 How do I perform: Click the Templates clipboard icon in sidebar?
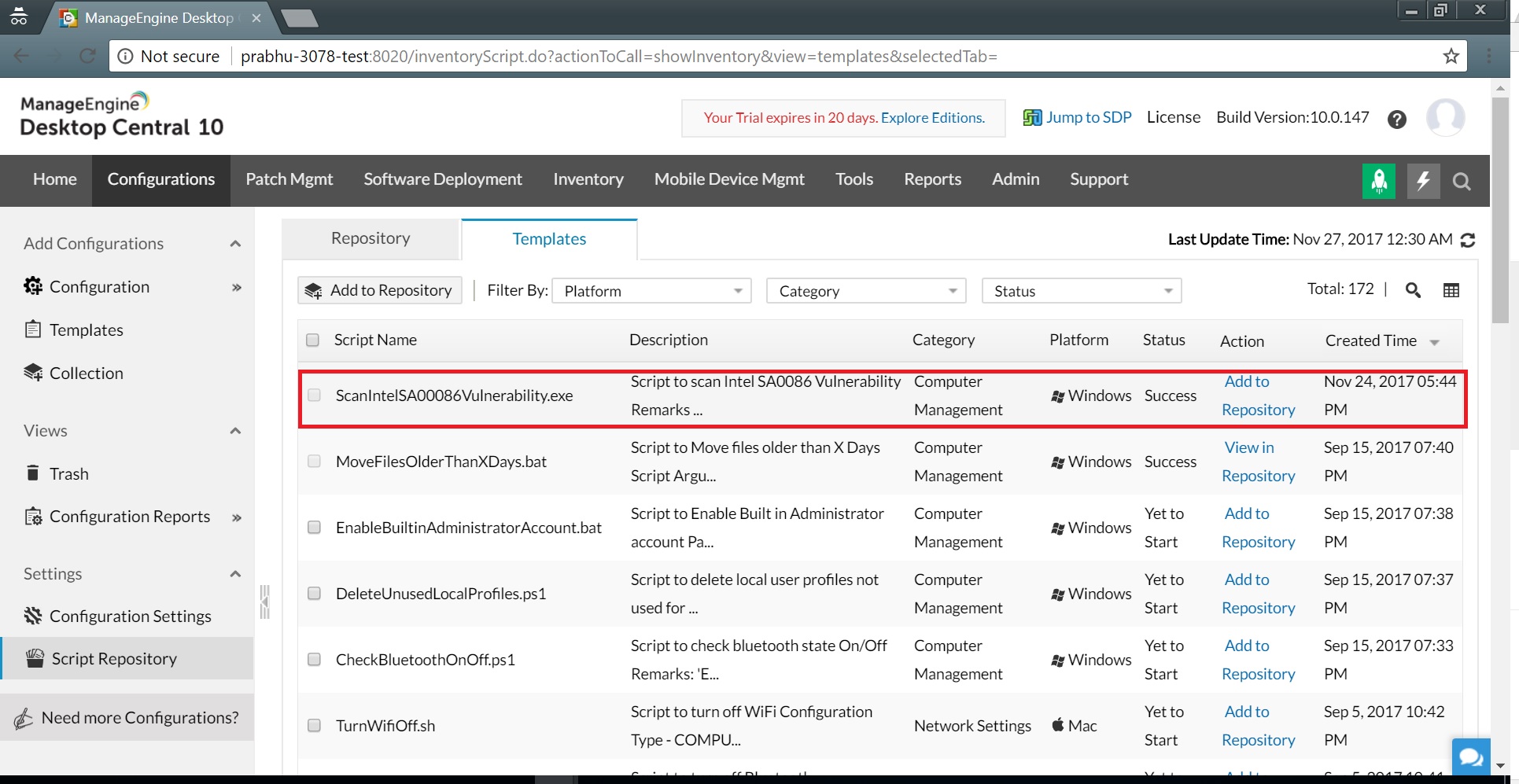coord(33,329)
